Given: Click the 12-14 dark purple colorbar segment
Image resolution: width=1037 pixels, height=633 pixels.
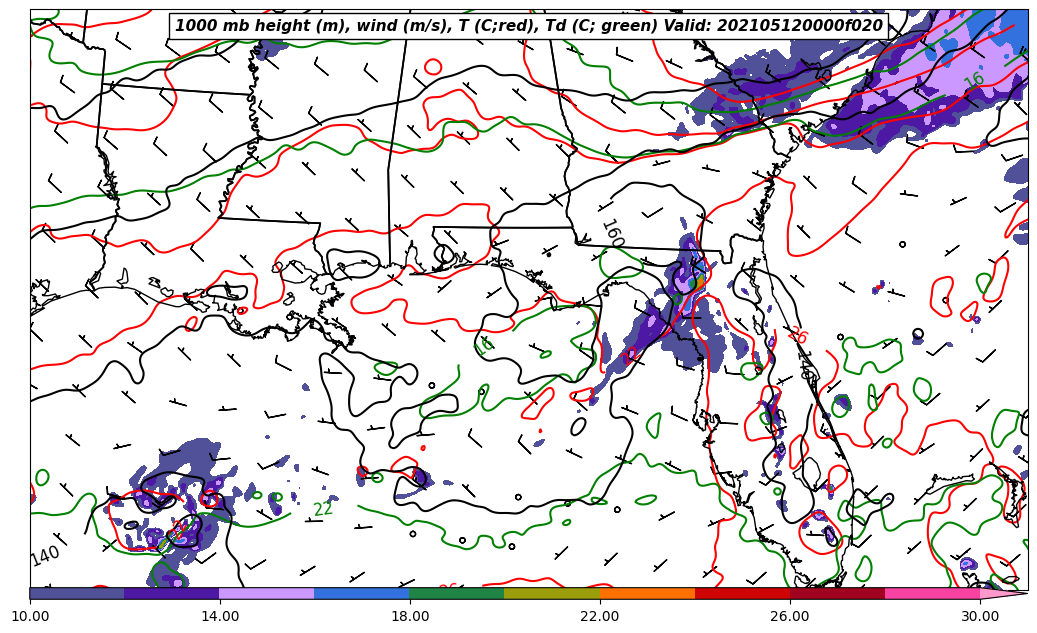Looking at the screenshot, I should pyautogui.click(x=172, y=593).
